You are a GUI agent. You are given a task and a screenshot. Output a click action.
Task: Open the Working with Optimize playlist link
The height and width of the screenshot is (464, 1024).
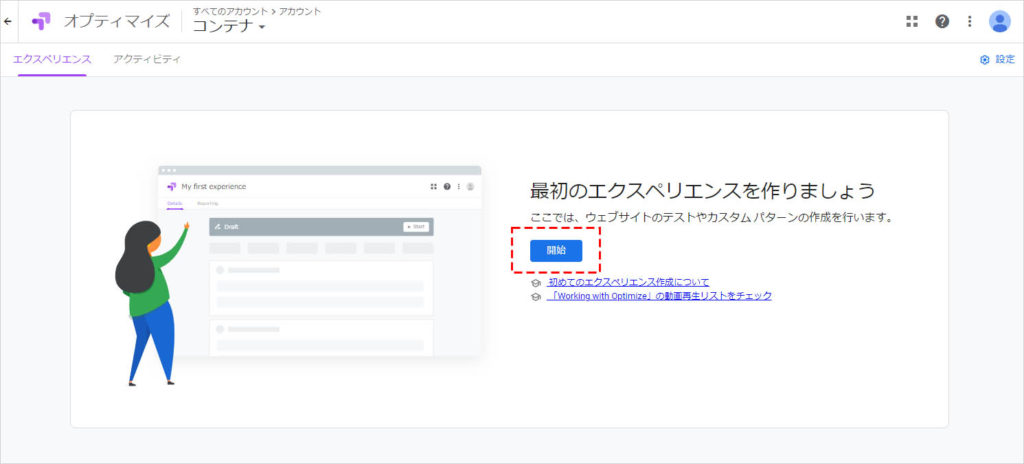tap(660, 296)
